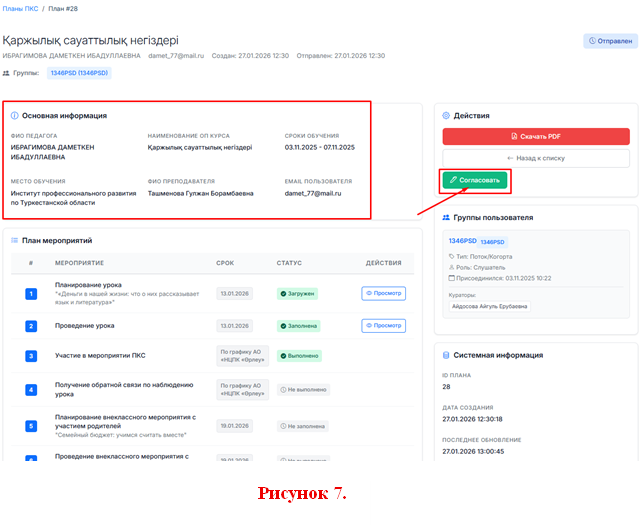Click the users icon beside Группы пользователя

click(x=446, y=217)
